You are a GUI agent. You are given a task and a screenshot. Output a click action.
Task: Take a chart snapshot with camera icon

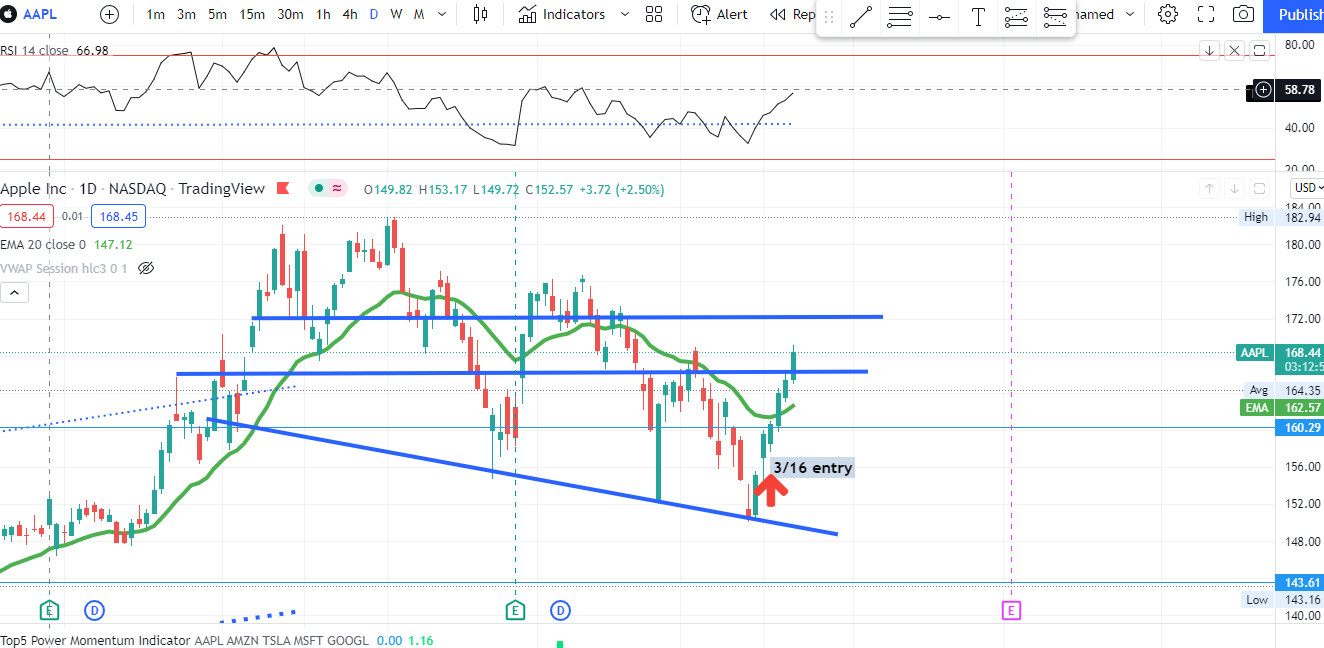point(1243,14)
